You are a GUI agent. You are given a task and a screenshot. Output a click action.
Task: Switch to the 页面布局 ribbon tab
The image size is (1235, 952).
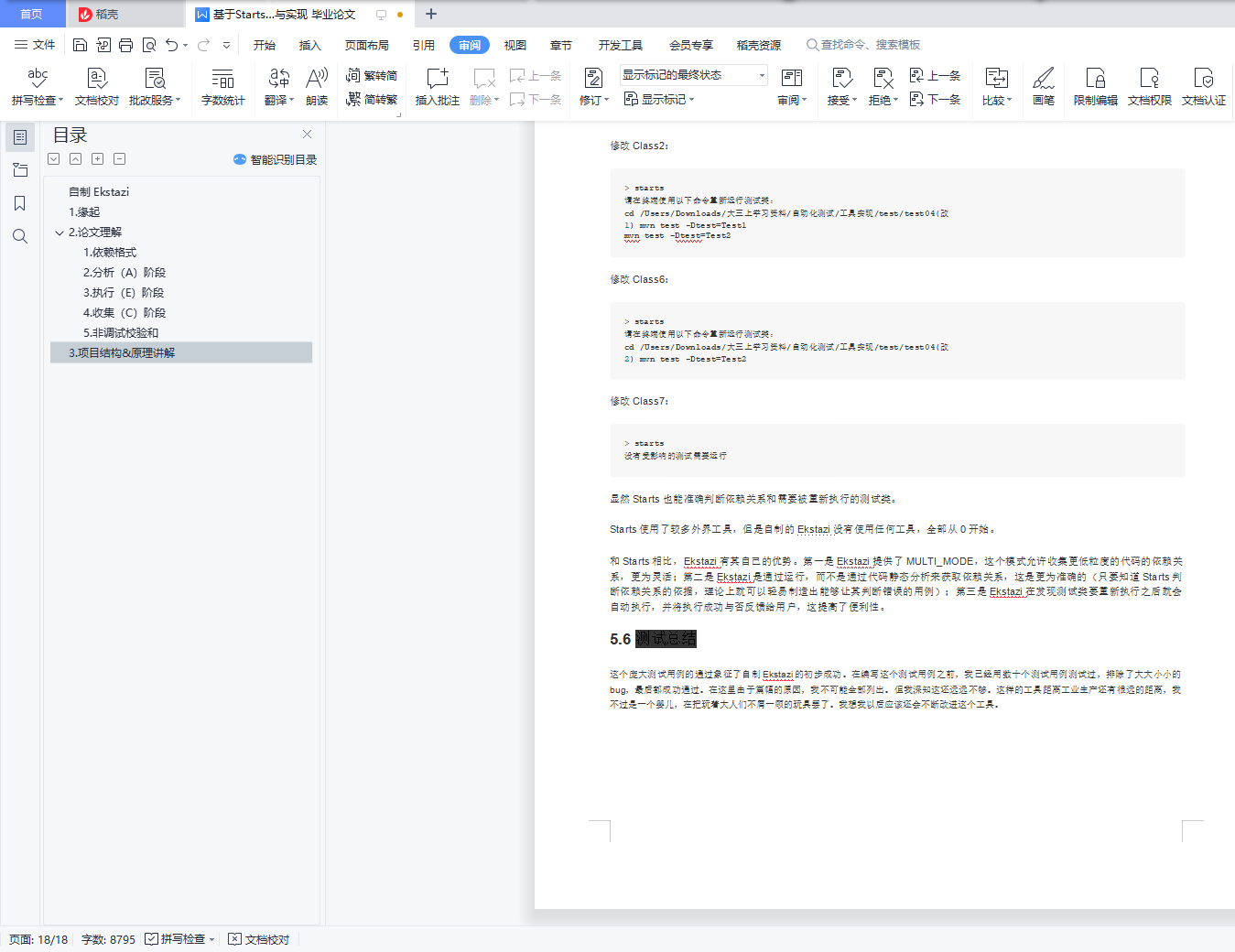pyautogui.click(x=367, y=45)
